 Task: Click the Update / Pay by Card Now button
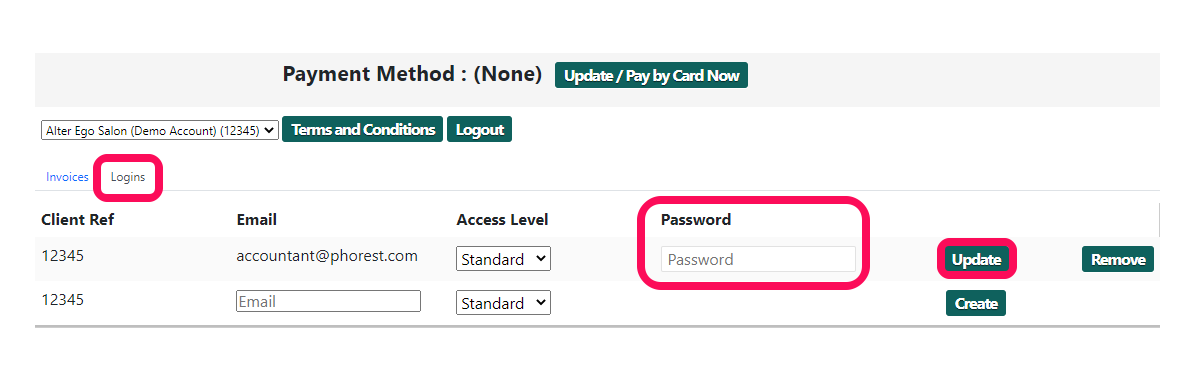pyautogui.click(x=651, y=75)
